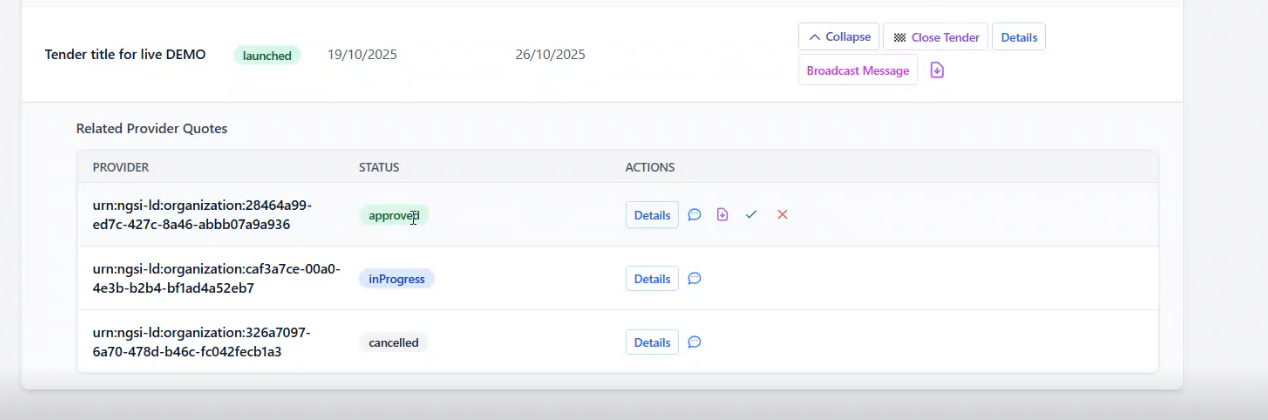
Task: Click the PROVIDER column header
Action: point(121,167)
